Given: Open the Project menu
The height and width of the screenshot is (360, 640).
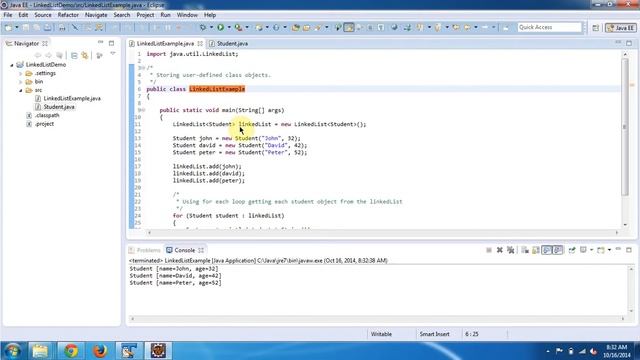Looking at the screenshot, I should 145,15.
